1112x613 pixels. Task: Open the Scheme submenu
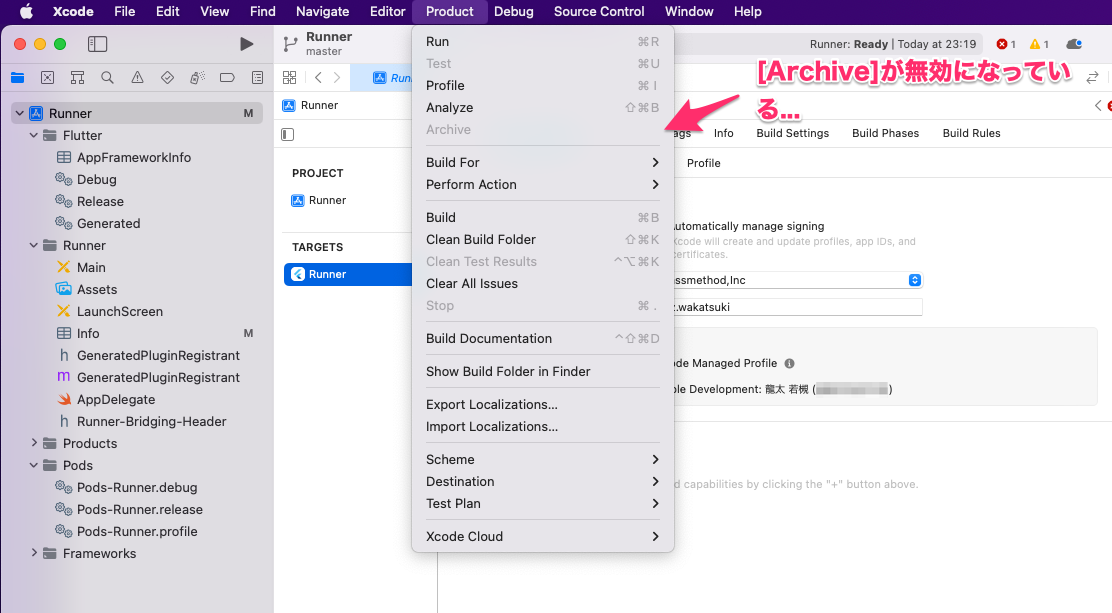[543, 460]
